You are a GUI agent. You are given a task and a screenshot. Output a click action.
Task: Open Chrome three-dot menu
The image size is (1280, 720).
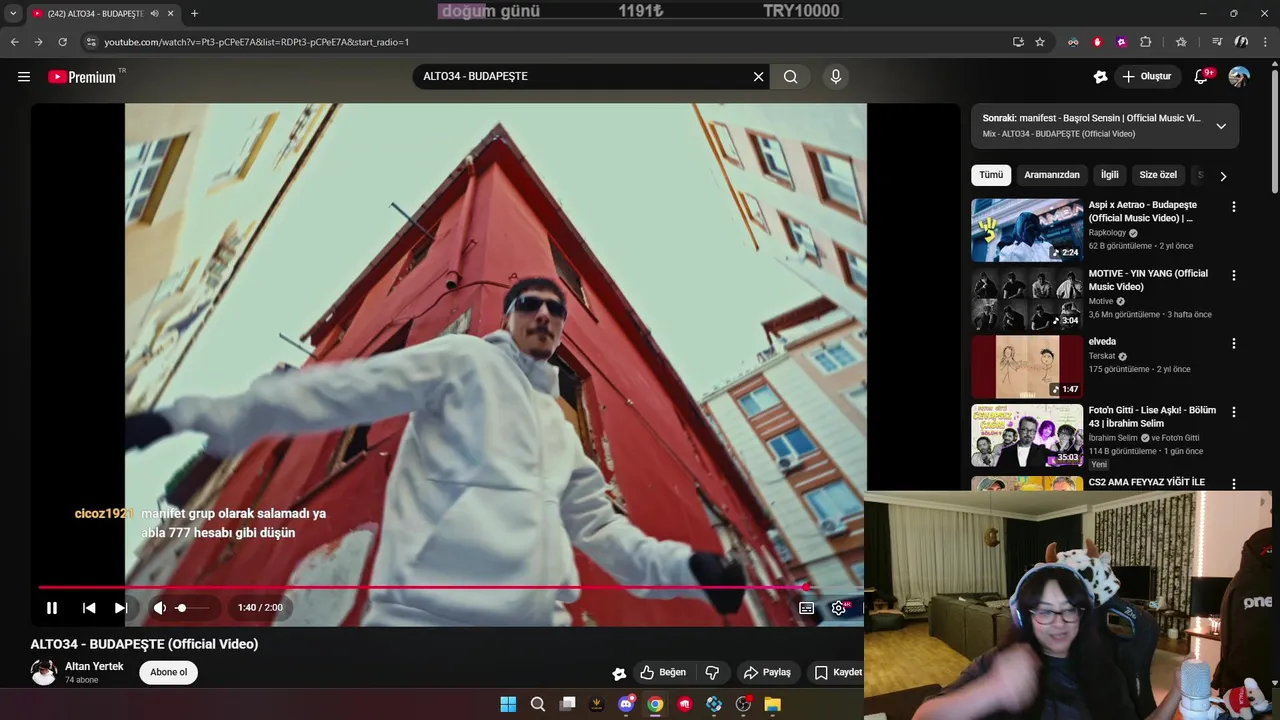pos(1265,42)
